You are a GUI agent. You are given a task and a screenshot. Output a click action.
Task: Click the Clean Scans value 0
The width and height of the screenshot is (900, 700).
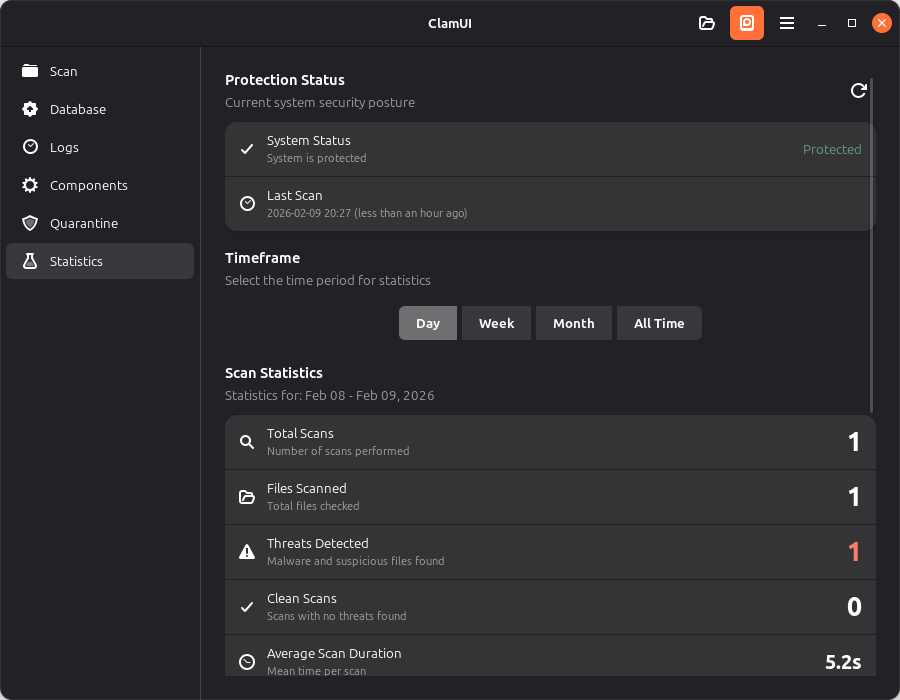point(854,606)
